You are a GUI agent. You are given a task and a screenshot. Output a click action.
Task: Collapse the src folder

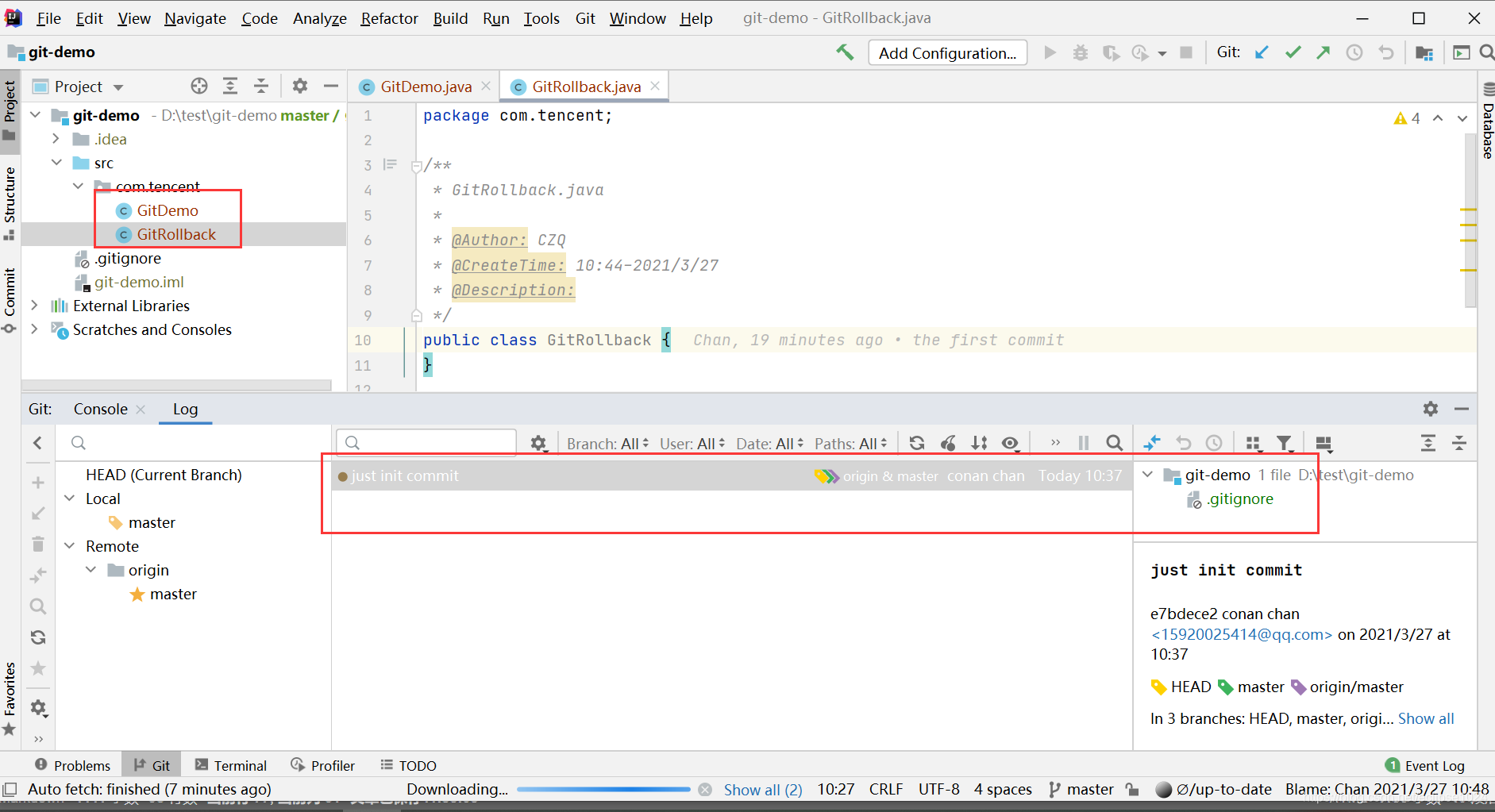coord(56,163)
